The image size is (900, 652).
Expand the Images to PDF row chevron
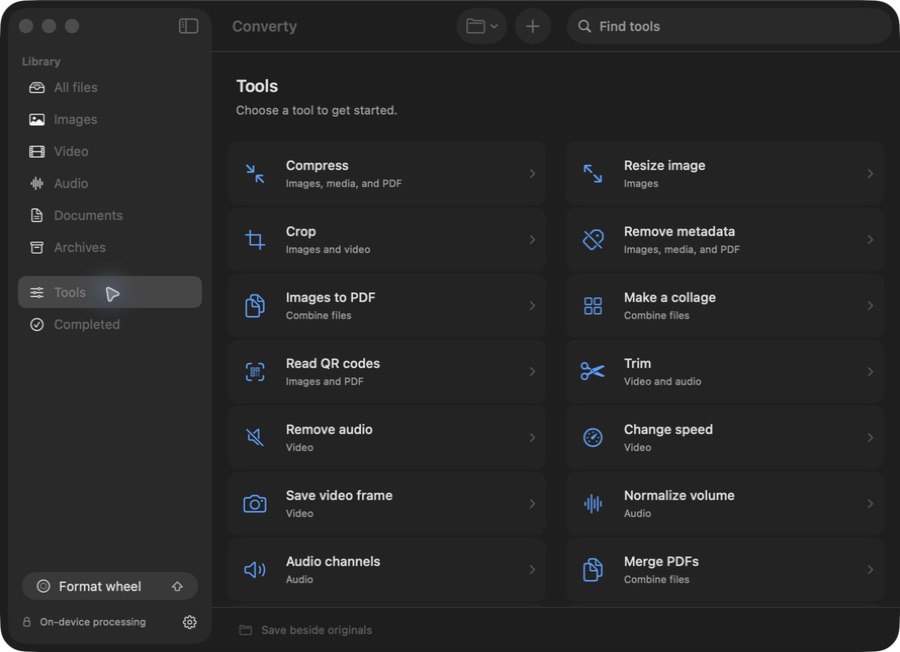tap(532, 306)
